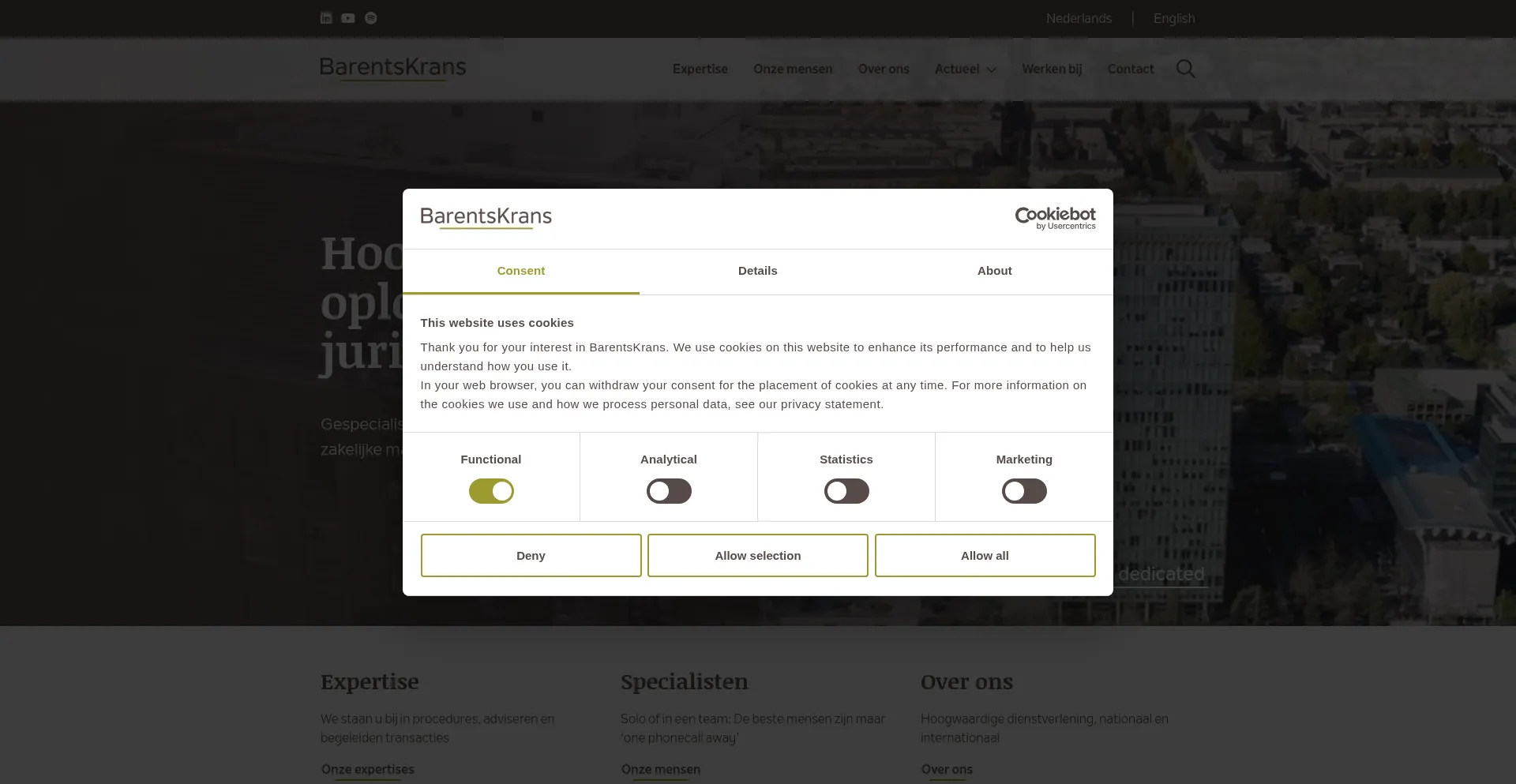Click the Specialisten section heading
This screenshot has height=784, width=1516.
[685, 682]
